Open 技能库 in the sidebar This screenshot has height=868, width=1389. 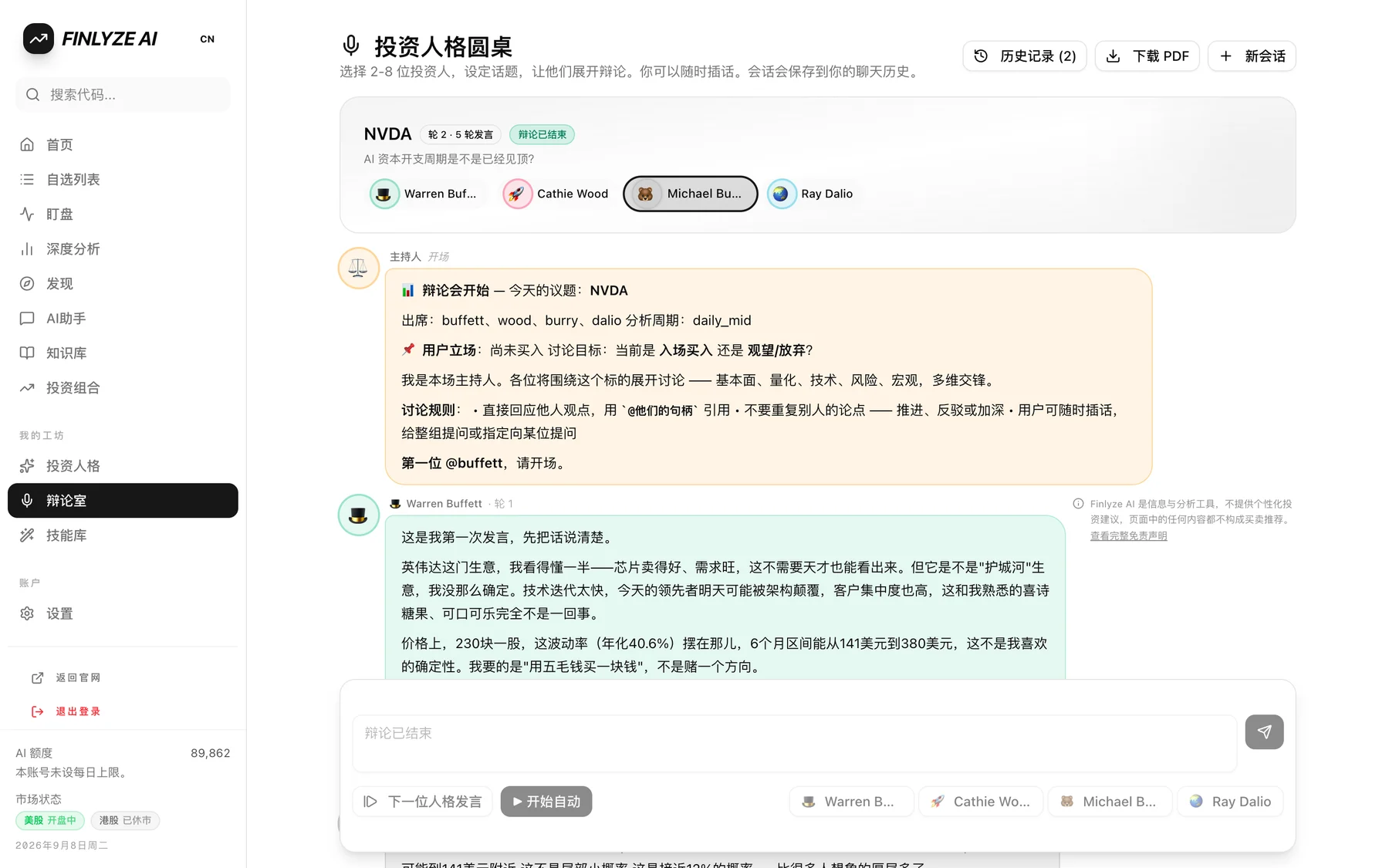tap(123, 535)
